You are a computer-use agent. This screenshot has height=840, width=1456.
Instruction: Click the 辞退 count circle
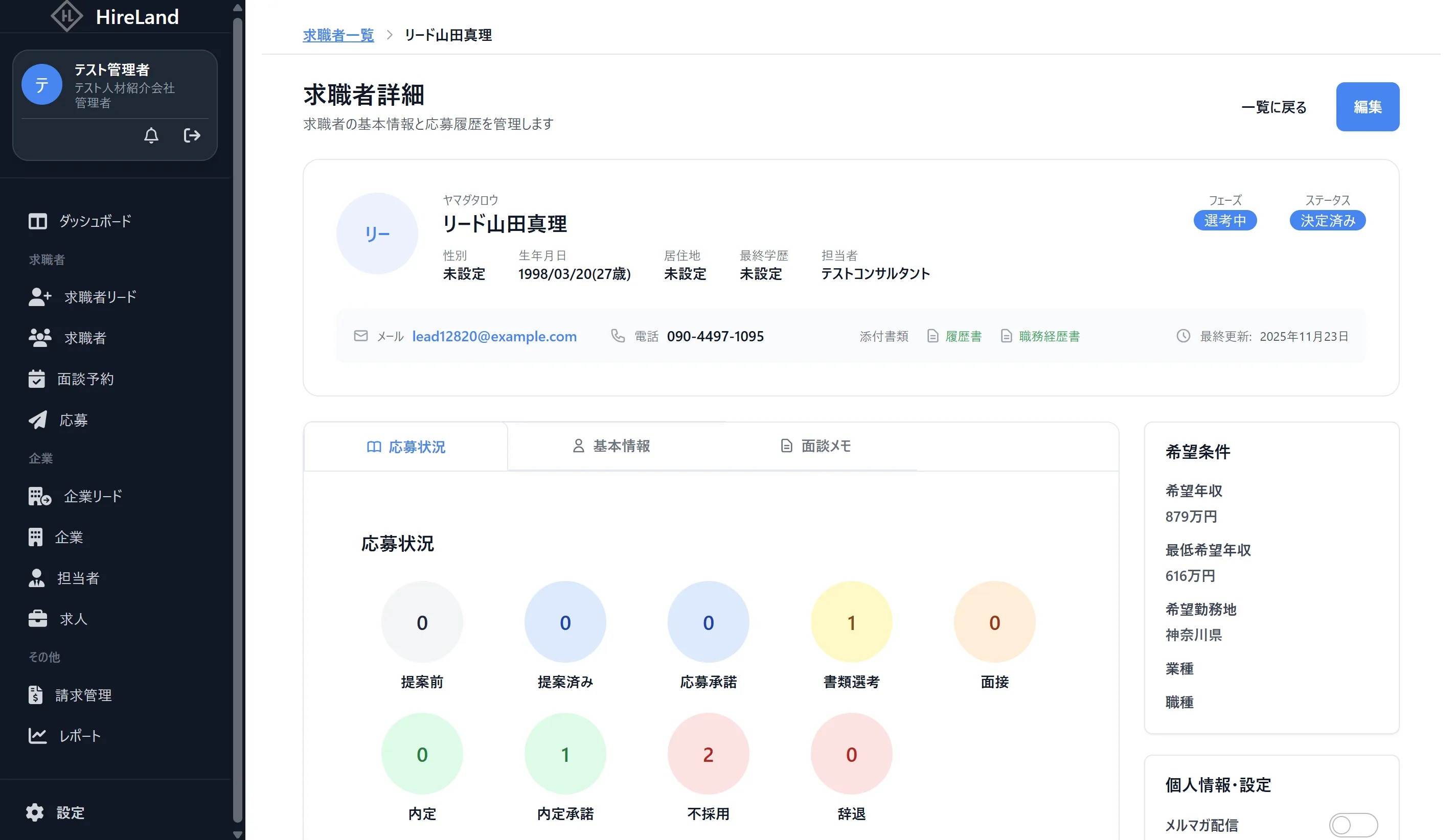(851, 754)
